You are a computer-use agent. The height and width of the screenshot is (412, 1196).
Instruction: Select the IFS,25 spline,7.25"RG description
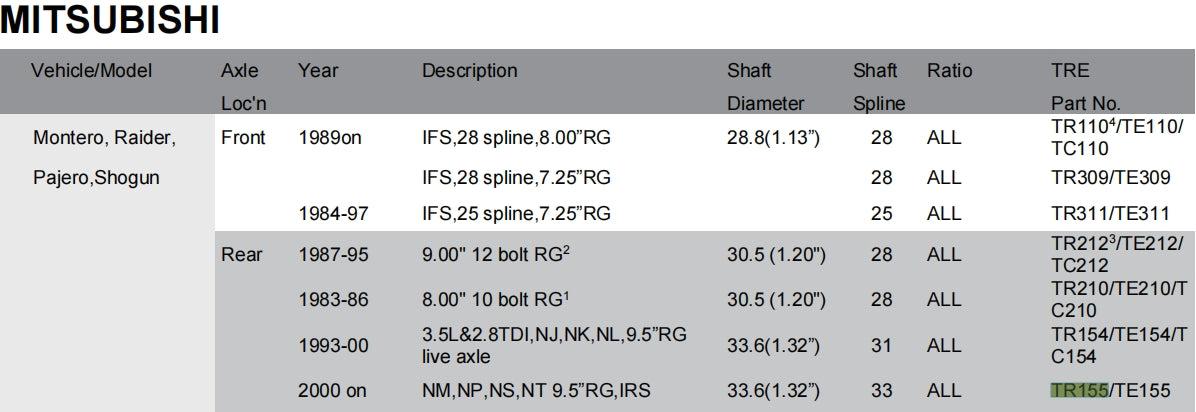[516, 213]
